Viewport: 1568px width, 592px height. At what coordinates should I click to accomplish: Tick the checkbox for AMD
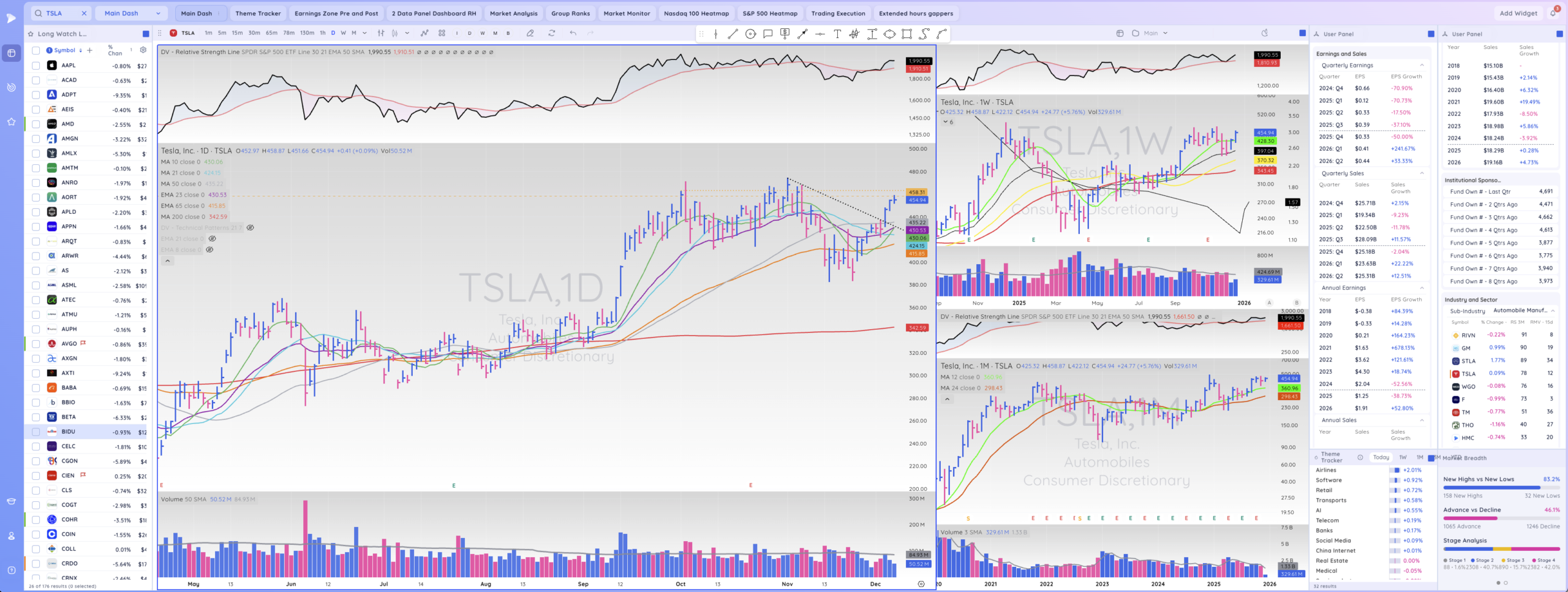36,124
